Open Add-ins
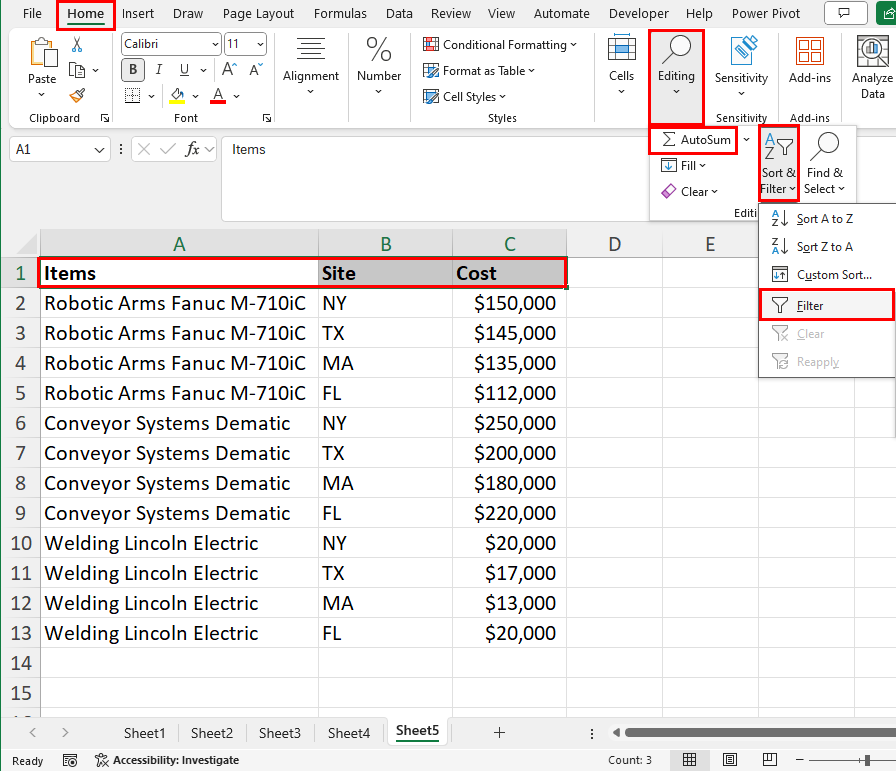 (810, 59)
